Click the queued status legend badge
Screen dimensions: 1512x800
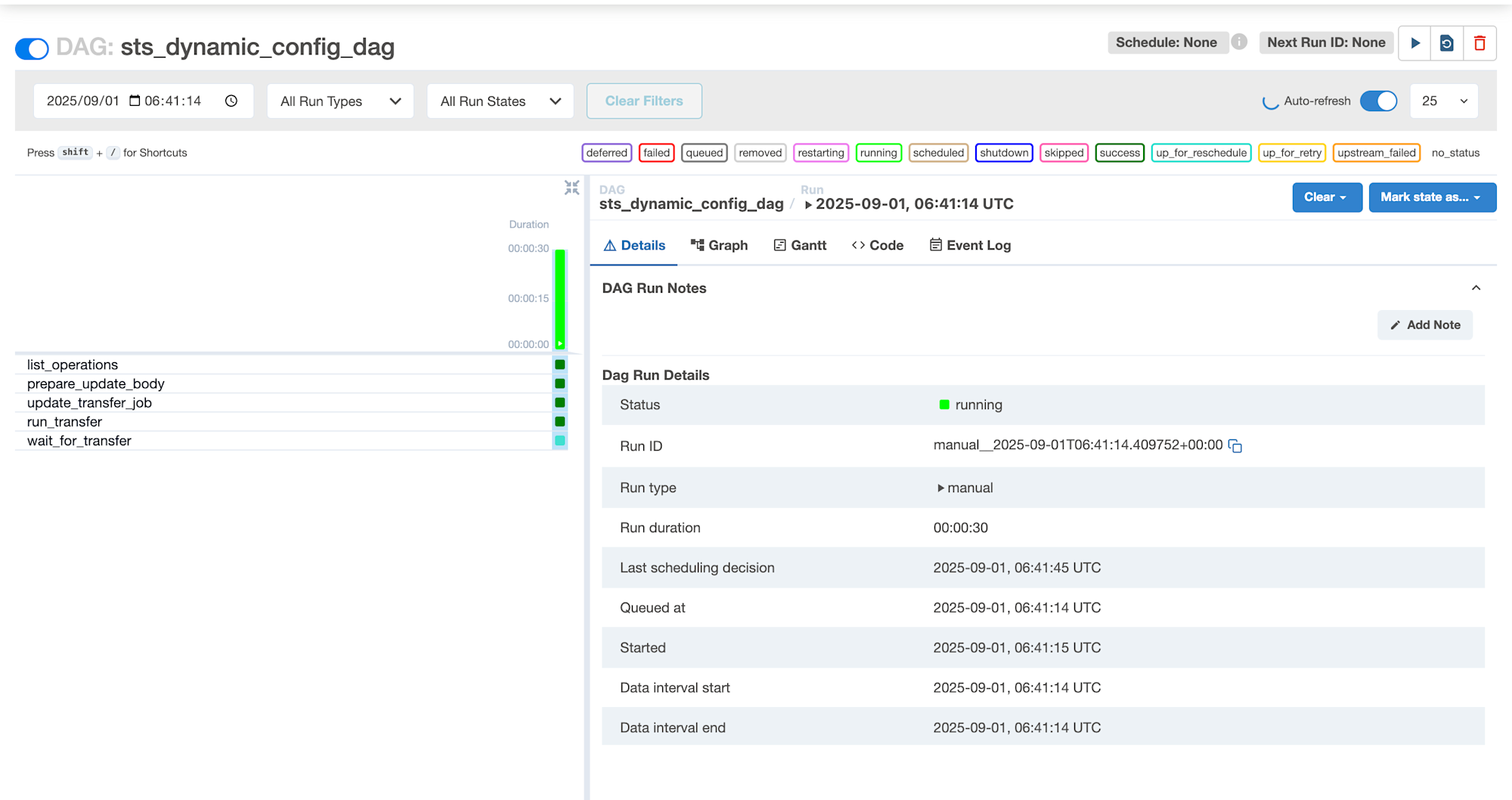[705, 153]
